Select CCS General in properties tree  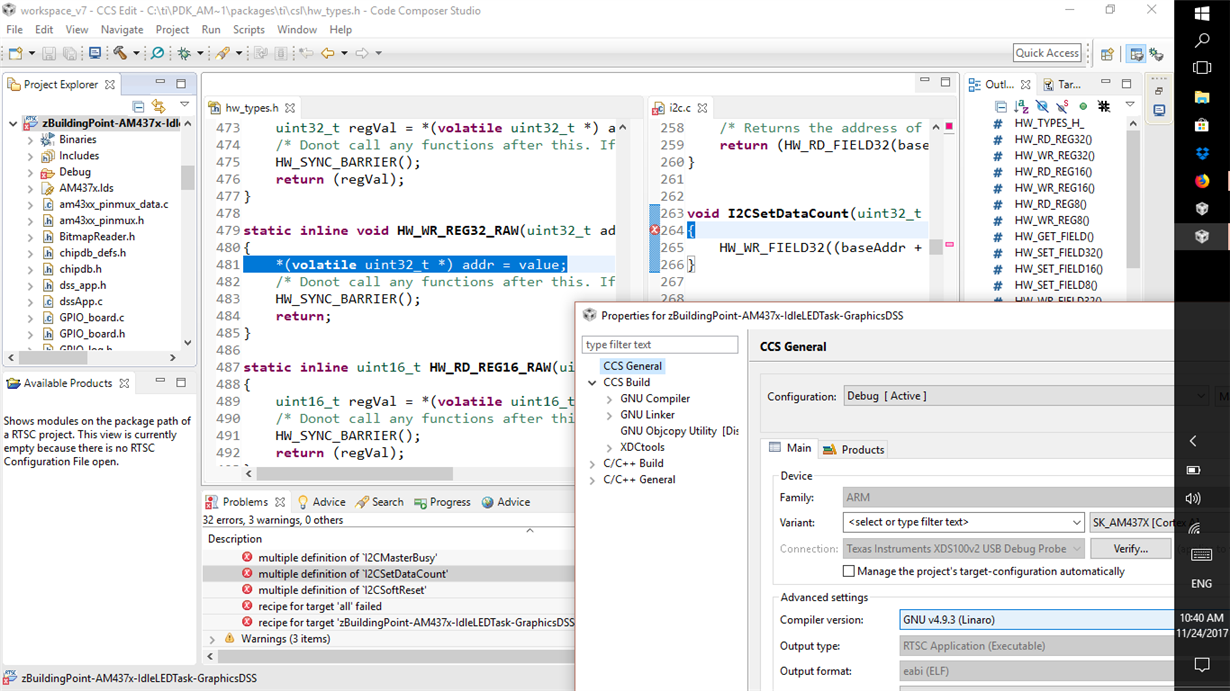coord(632,366)
